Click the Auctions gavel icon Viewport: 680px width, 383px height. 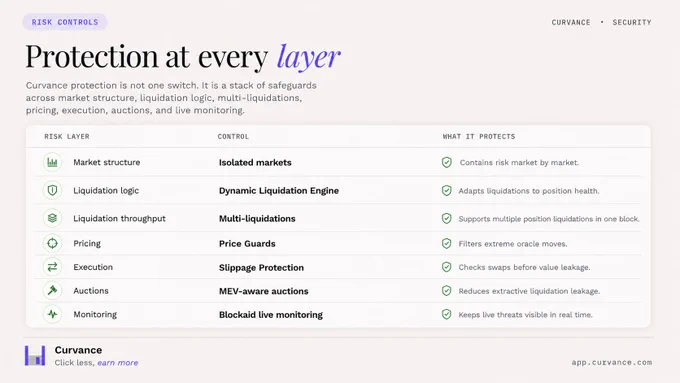tap(52, 291)
